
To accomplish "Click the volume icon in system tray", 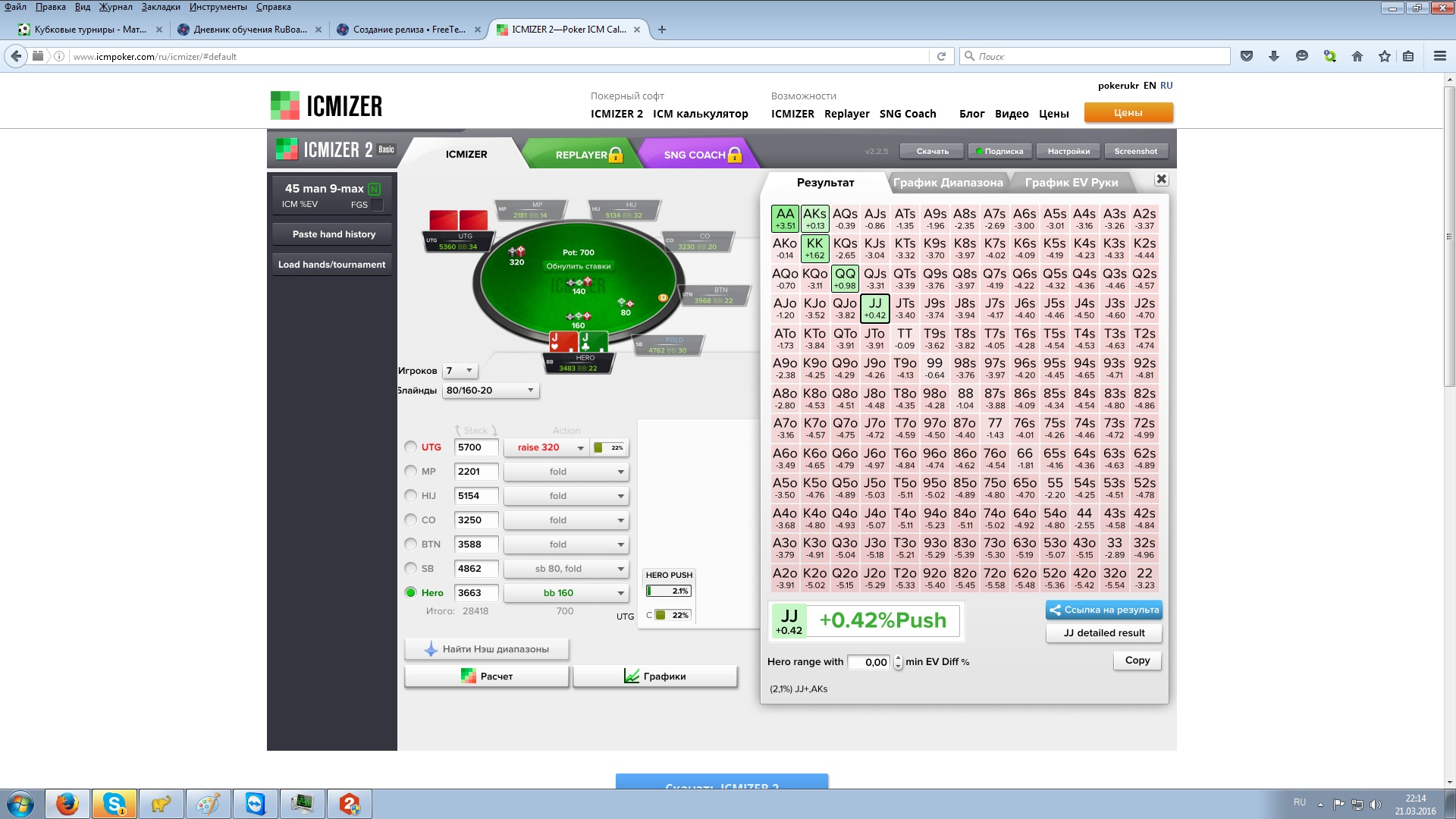I will click(x=1376, y=805).
